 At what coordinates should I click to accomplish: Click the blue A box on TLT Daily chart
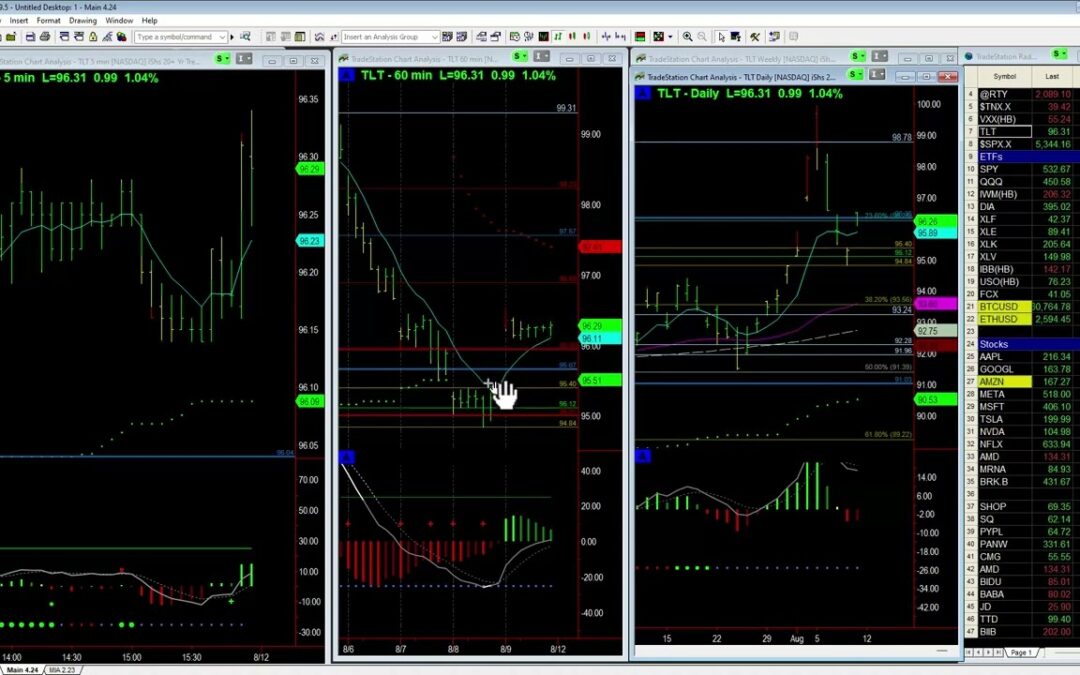coord(643,92)
